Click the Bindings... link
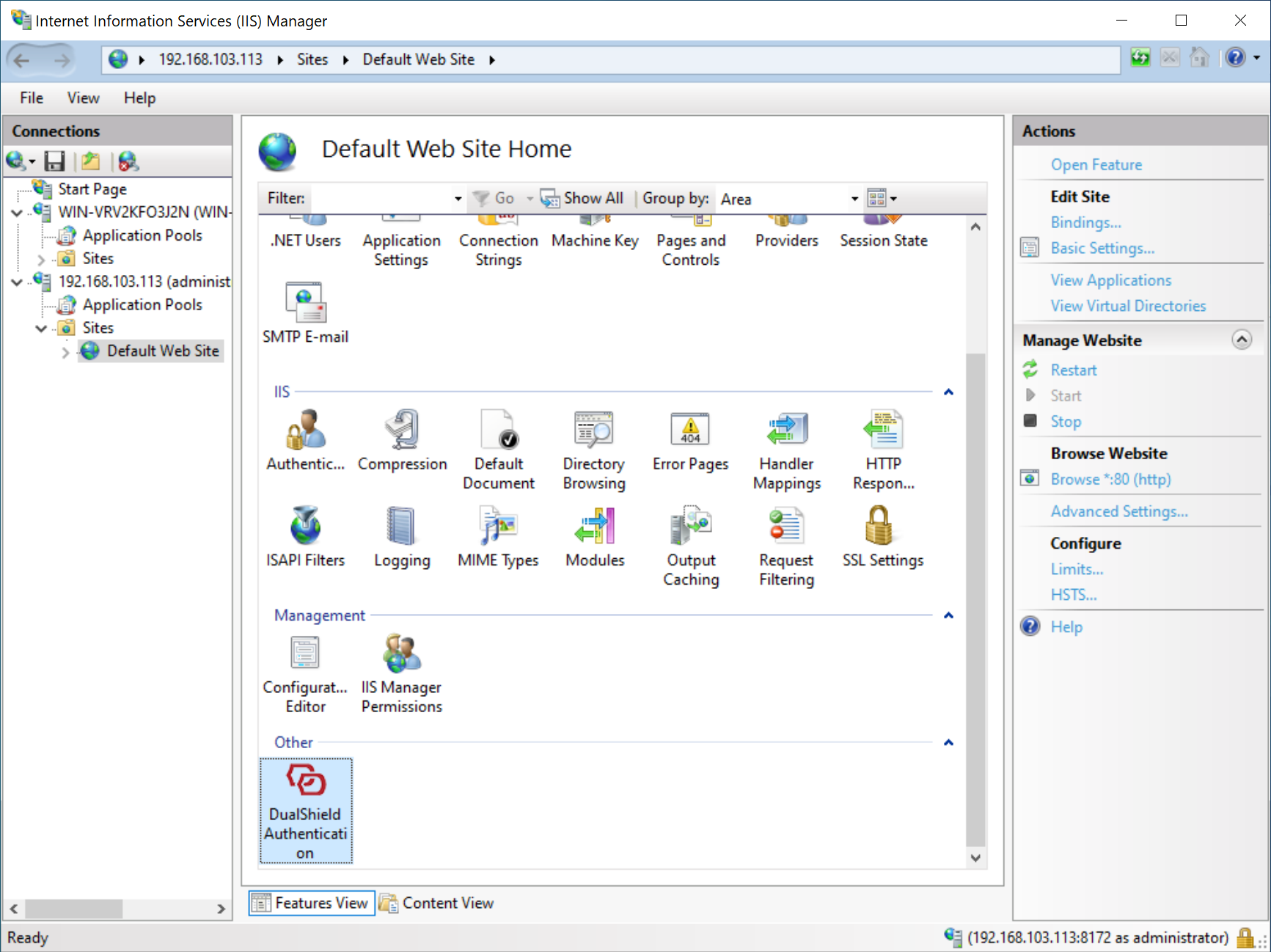 point(1085,222)
